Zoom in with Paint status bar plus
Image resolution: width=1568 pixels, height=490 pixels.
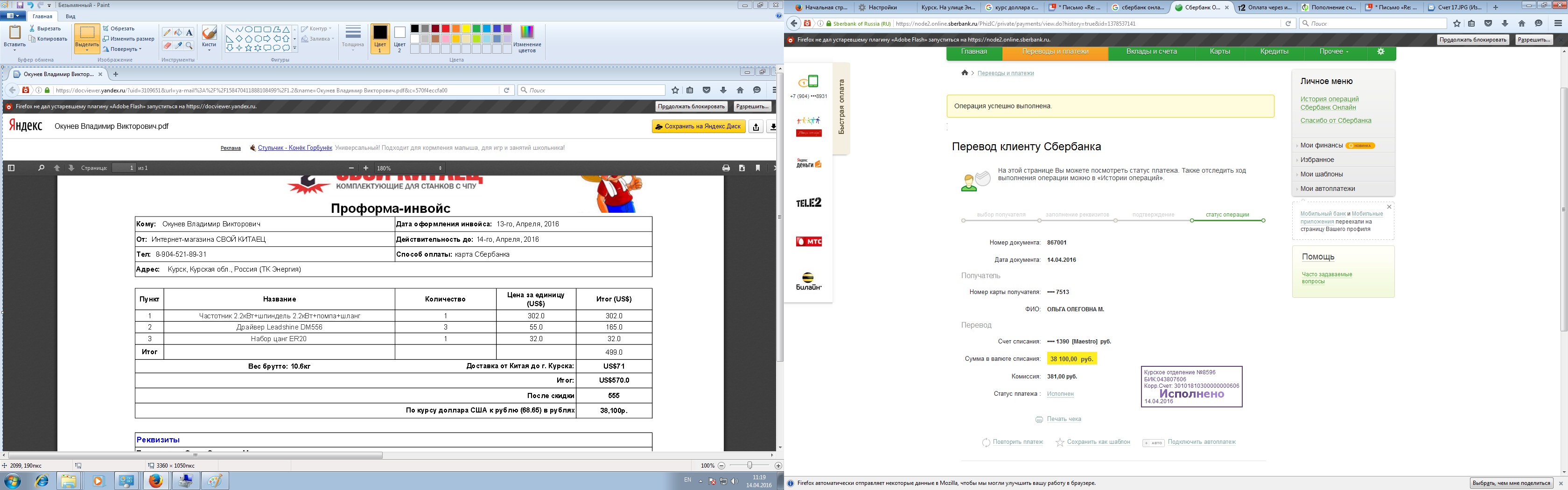point(778,466)
